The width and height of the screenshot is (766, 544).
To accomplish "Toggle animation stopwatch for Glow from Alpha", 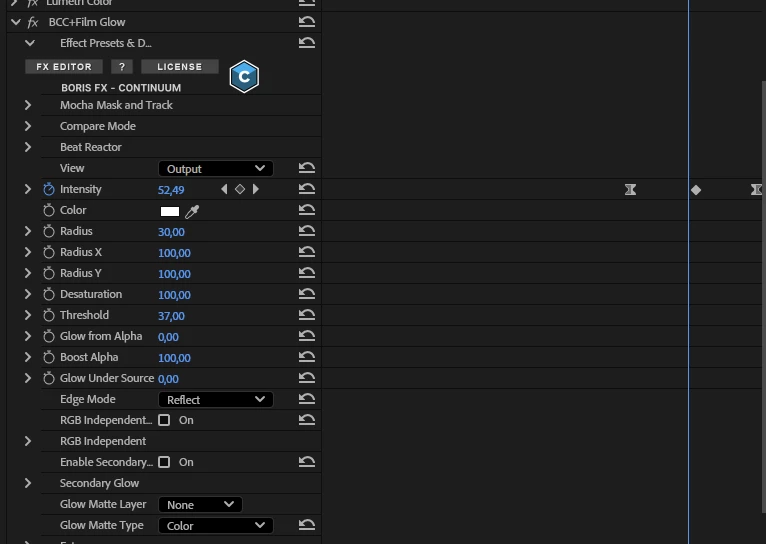I will (x=49, y=336).
